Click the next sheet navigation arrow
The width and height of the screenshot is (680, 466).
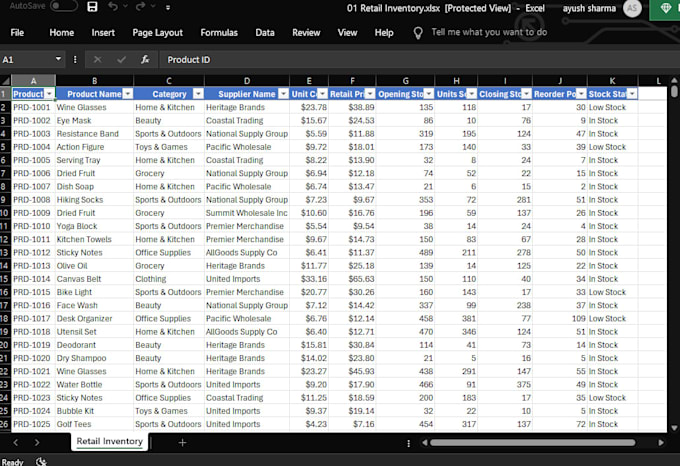[37, 443]
